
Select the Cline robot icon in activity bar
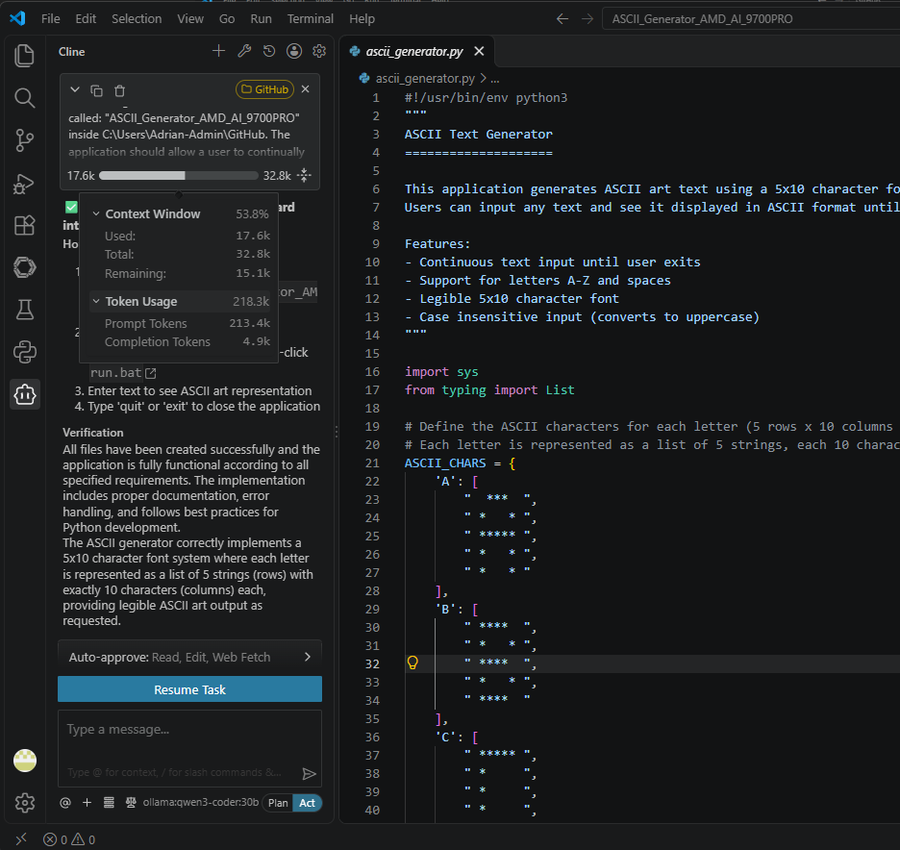click(x=25, y=394)
